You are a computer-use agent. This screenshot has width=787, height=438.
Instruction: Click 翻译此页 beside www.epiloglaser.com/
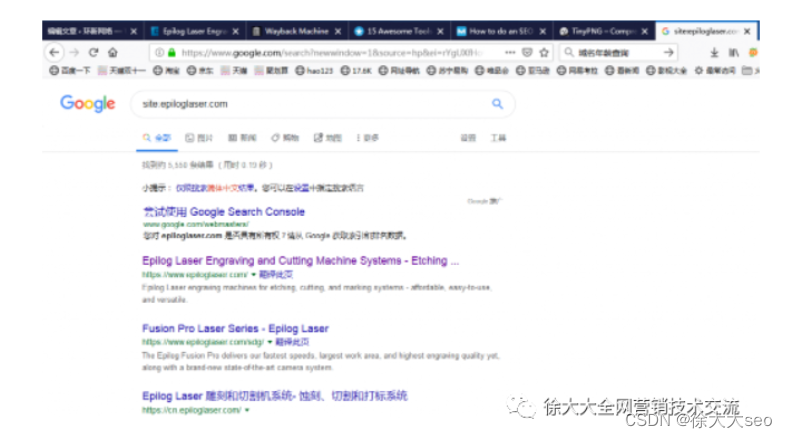click(x=276, y=274)
